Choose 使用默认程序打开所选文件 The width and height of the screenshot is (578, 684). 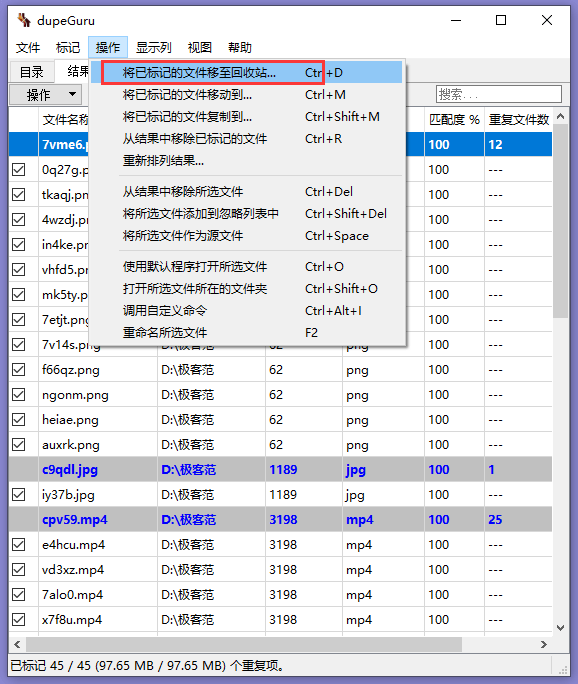tap(246, 267)
